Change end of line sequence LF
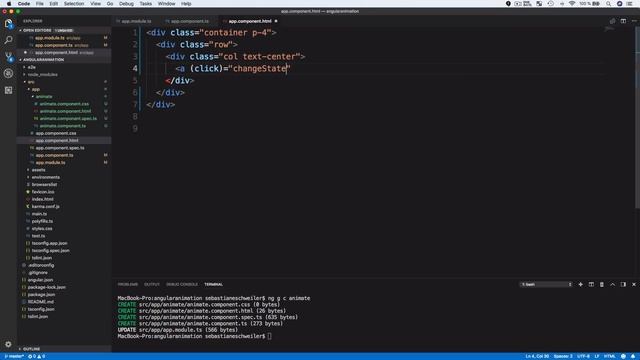Image resolution: width=640 pixels, height=360 pixels. (x=597, y=356)
